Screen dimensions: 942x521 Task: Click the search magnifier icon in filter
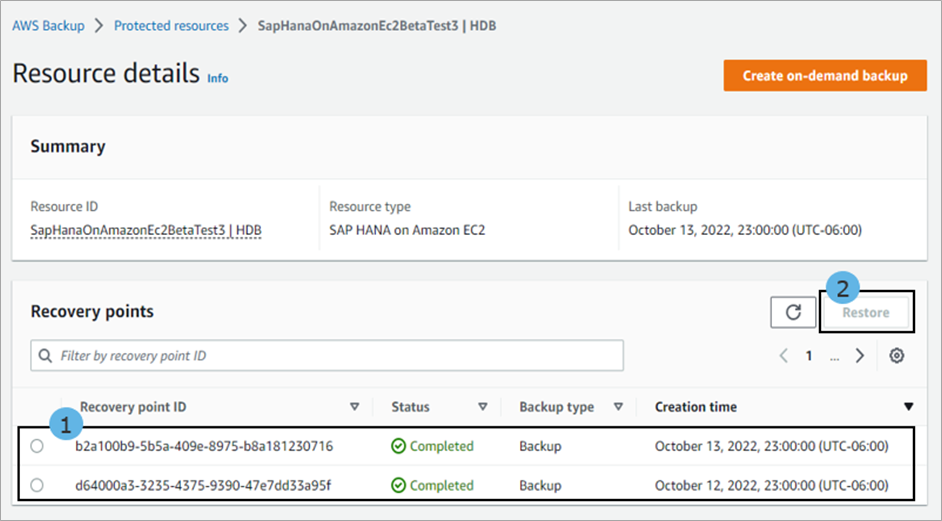click(45, 356)
